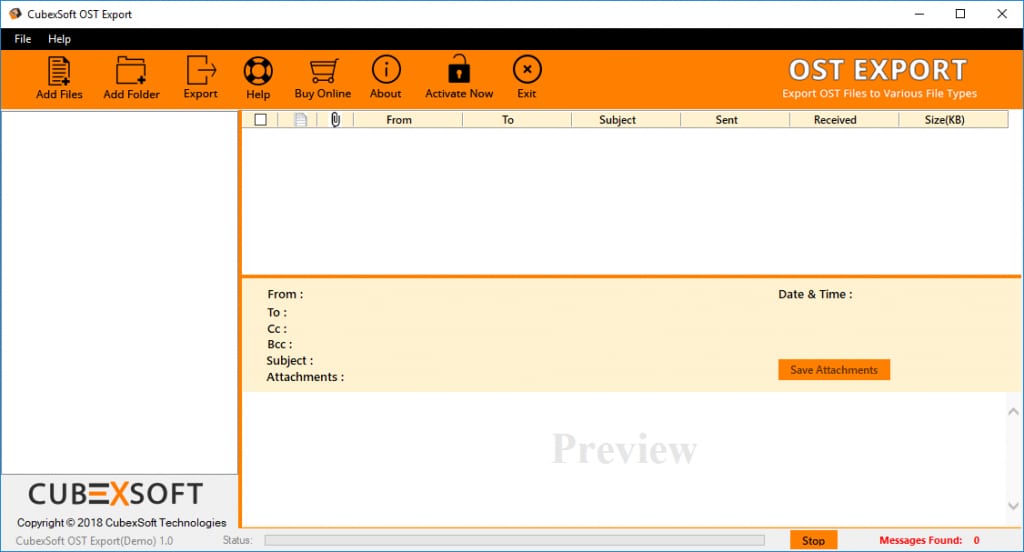Image resolution: width=1024 pixels, height=552 pixels.
Task: Open the Help menu in the menu bar
Action: pyautogui.click(x=59, y=39)
